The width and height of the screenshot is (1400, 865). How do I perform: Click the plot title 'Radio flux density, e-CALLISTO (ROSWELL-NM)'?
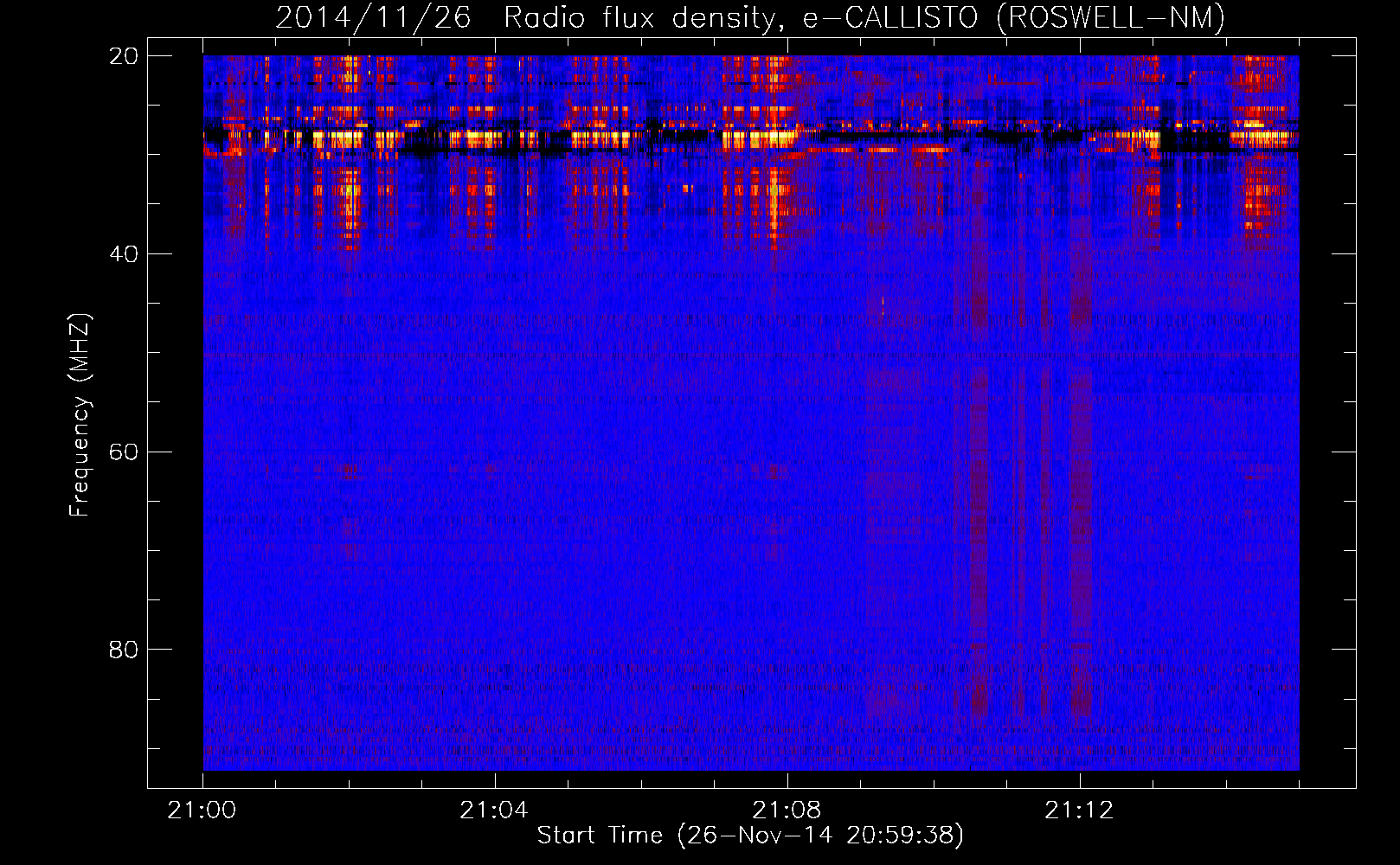(x=864, y=17)
